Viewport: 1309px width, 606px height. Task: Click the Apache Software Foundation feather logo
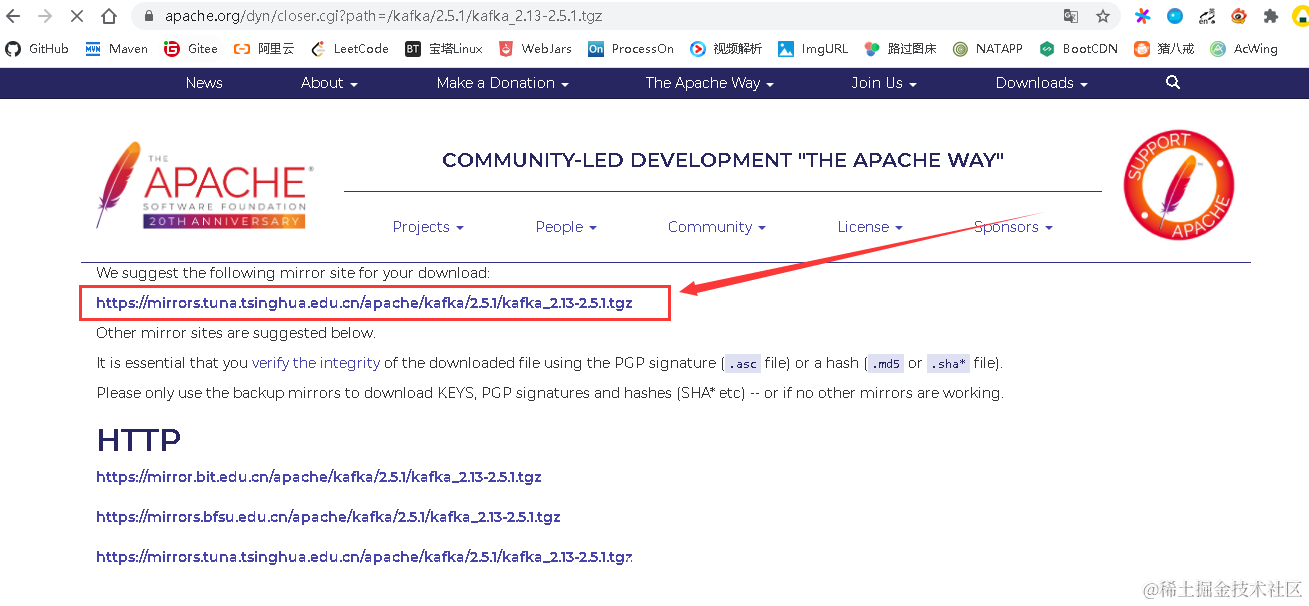pos(203,185)
